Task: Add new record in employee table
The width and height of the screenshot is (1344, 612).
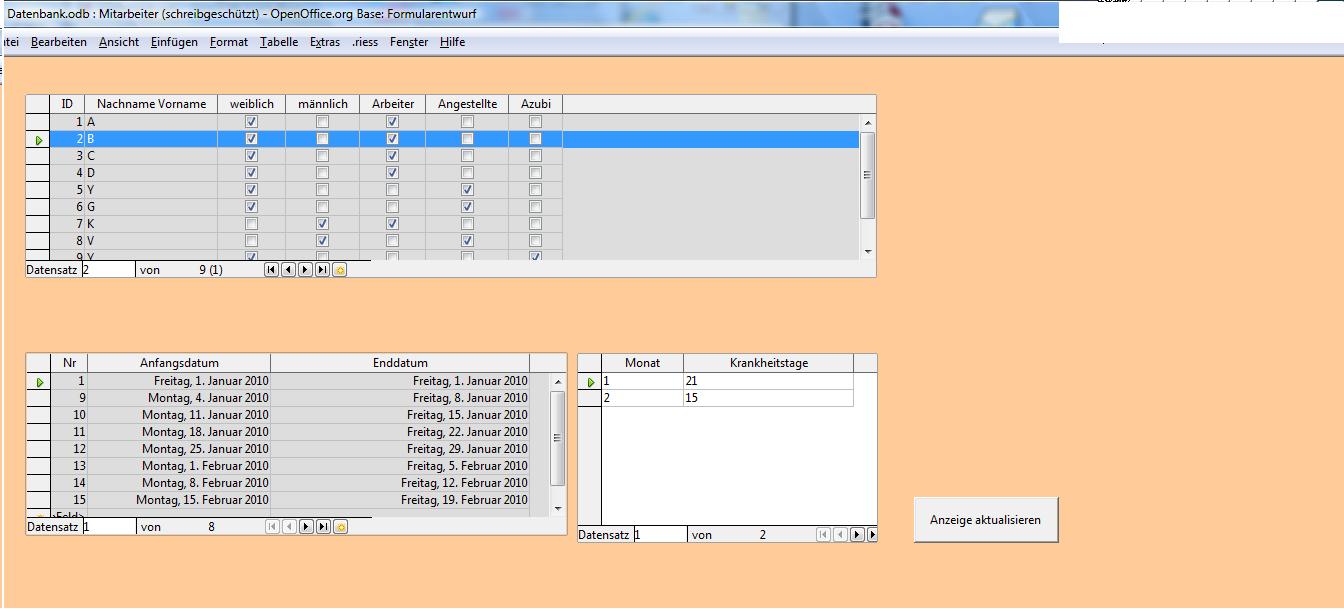Action: [340, 270]
